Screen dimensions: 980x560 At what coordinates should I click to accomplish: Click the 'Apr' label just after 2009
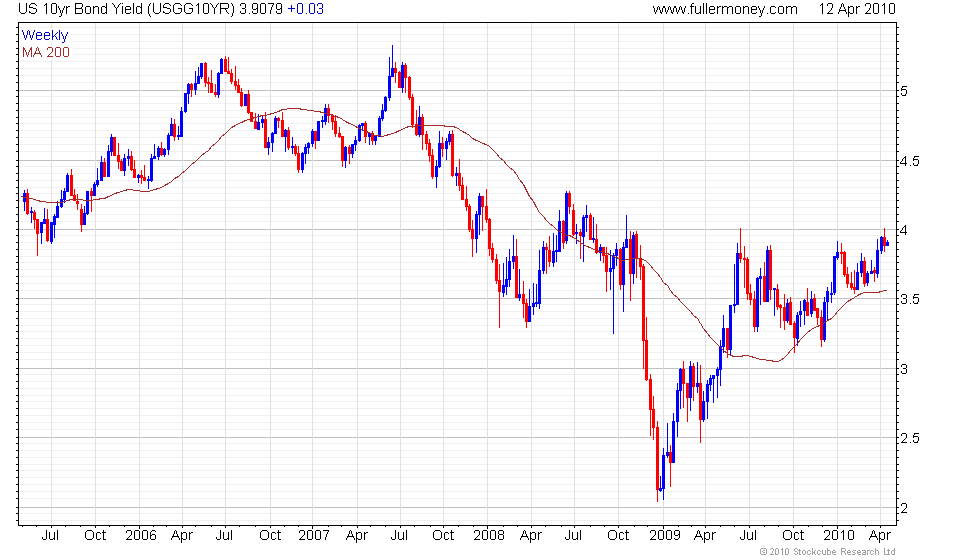pos(705,536)
